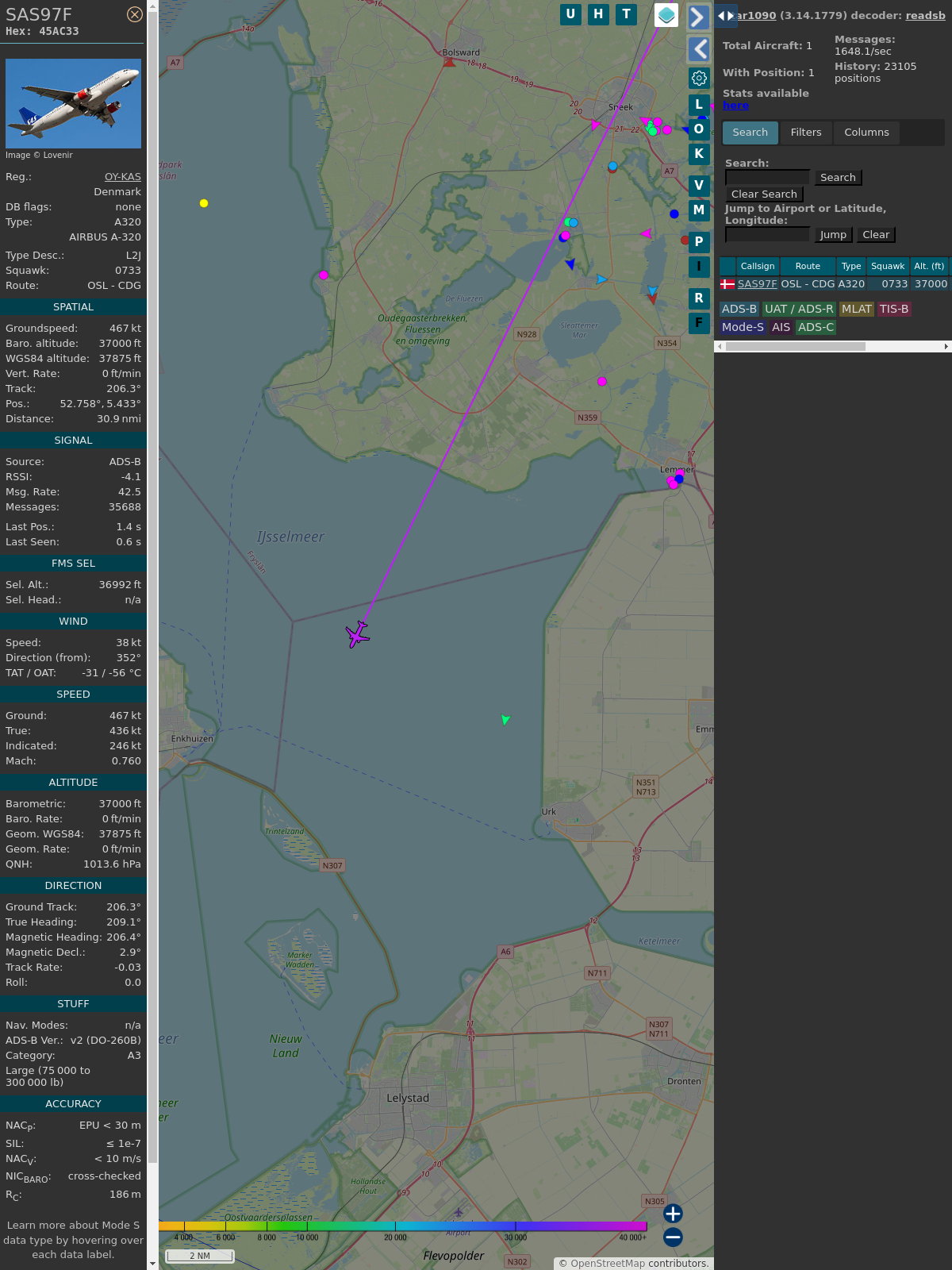Click the Jump to Airport input field
The width and height of the screenshot is (952, 1270).
pyautogui.click(x=767, y=235)
